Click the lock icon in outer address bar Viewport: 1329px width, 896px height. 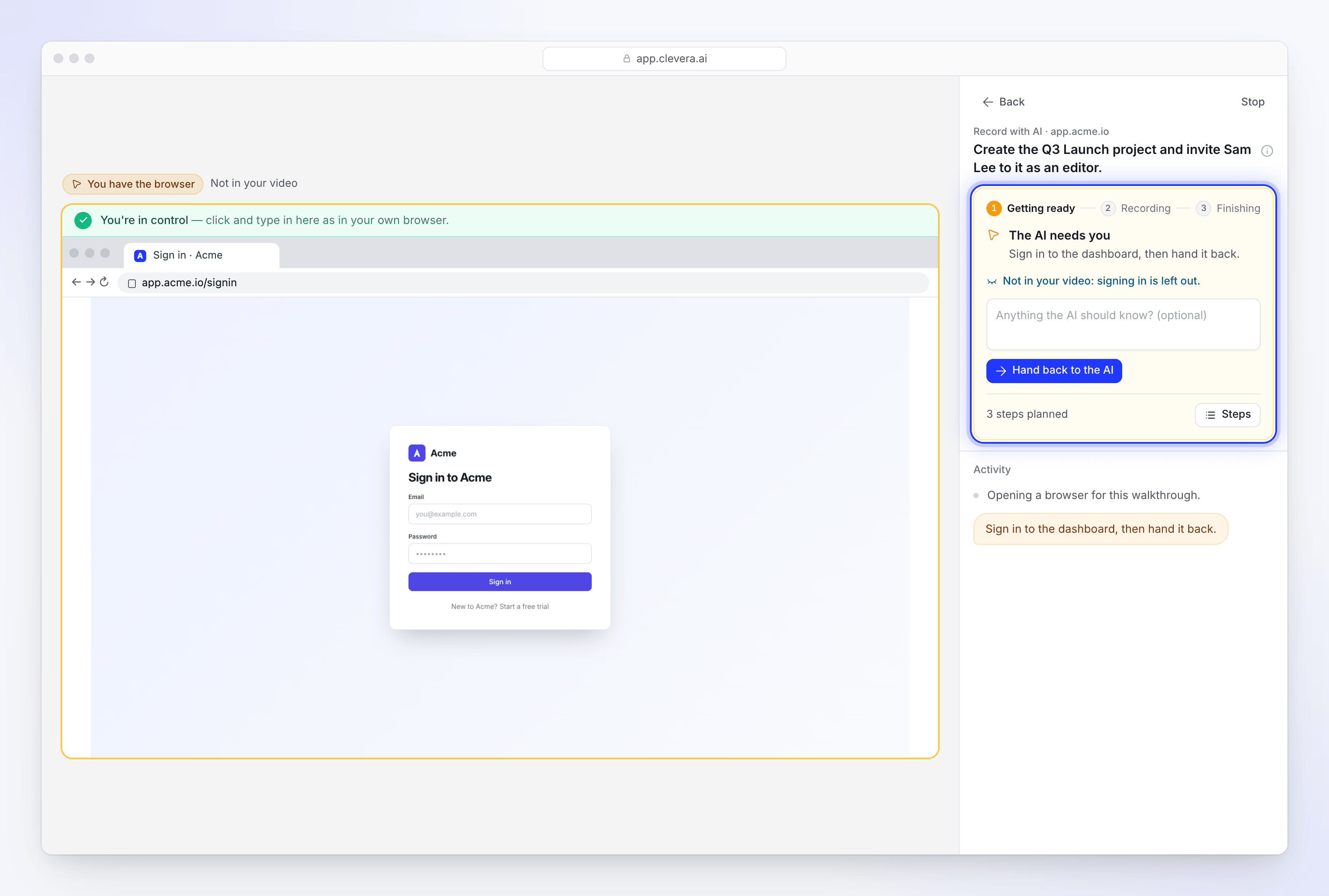pos(626,58)
